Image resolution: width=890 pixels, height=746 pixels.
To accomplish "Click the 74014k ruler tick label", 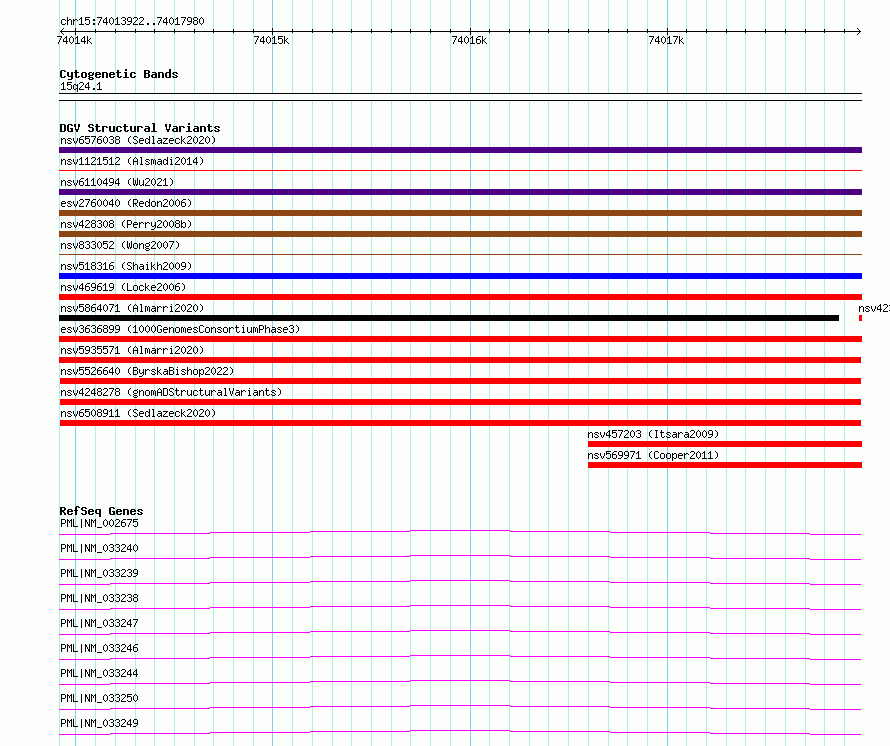I will [x=74, y=40].
